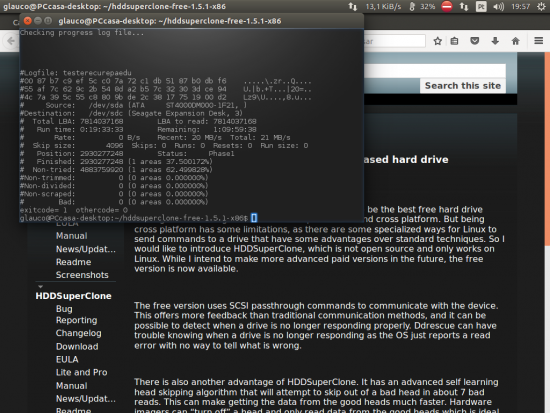The width and height of the screenshot is (550, 413).
Task: Open lower News/Updat... link under HDDSuperClone
Action: (x=86, y=399)
